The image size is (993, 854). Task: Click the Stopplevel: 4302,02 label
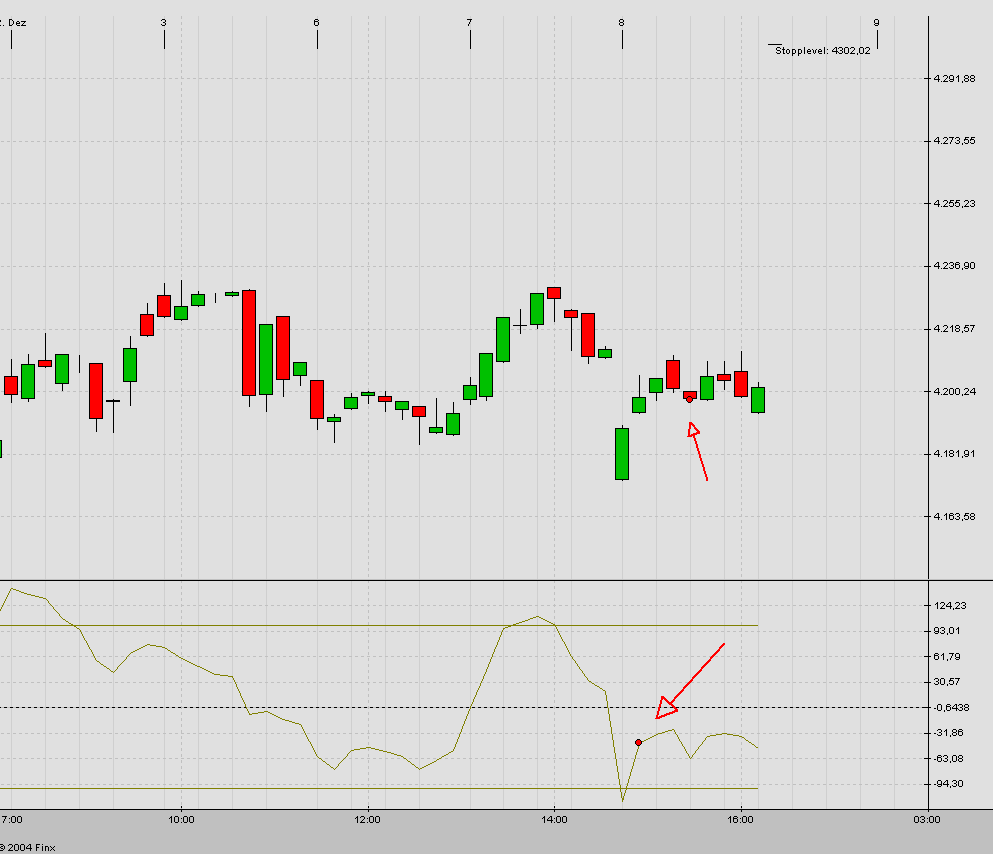tap(823, 51)
